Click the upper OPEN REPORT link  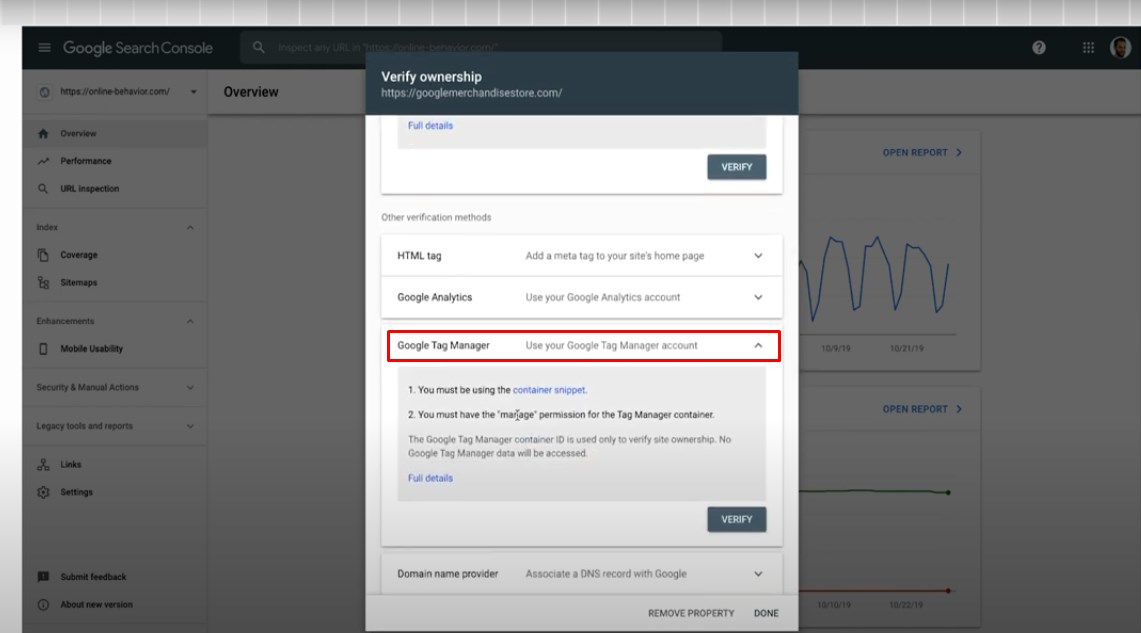point(922,153)
